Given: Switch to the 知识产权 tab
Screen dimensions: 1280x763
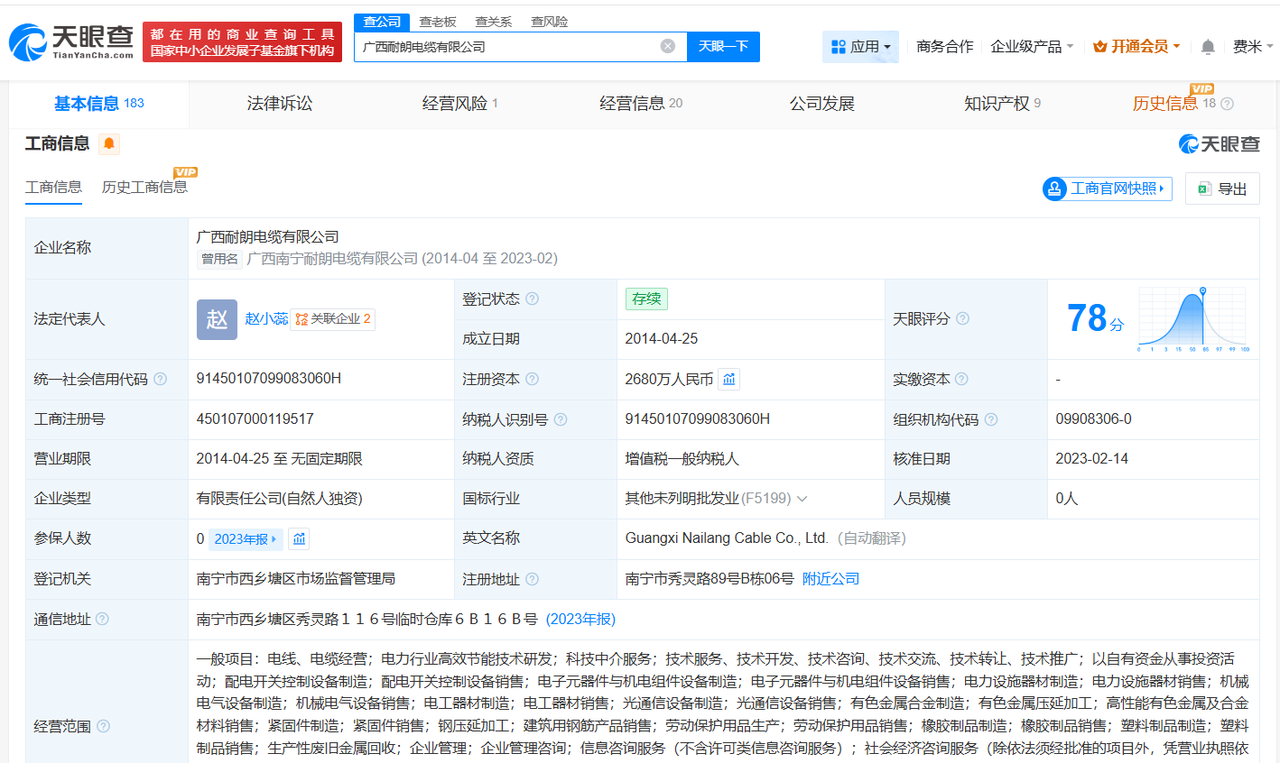Looking at the screenshot, I should pyautogui.click(x=1002, y=103).
